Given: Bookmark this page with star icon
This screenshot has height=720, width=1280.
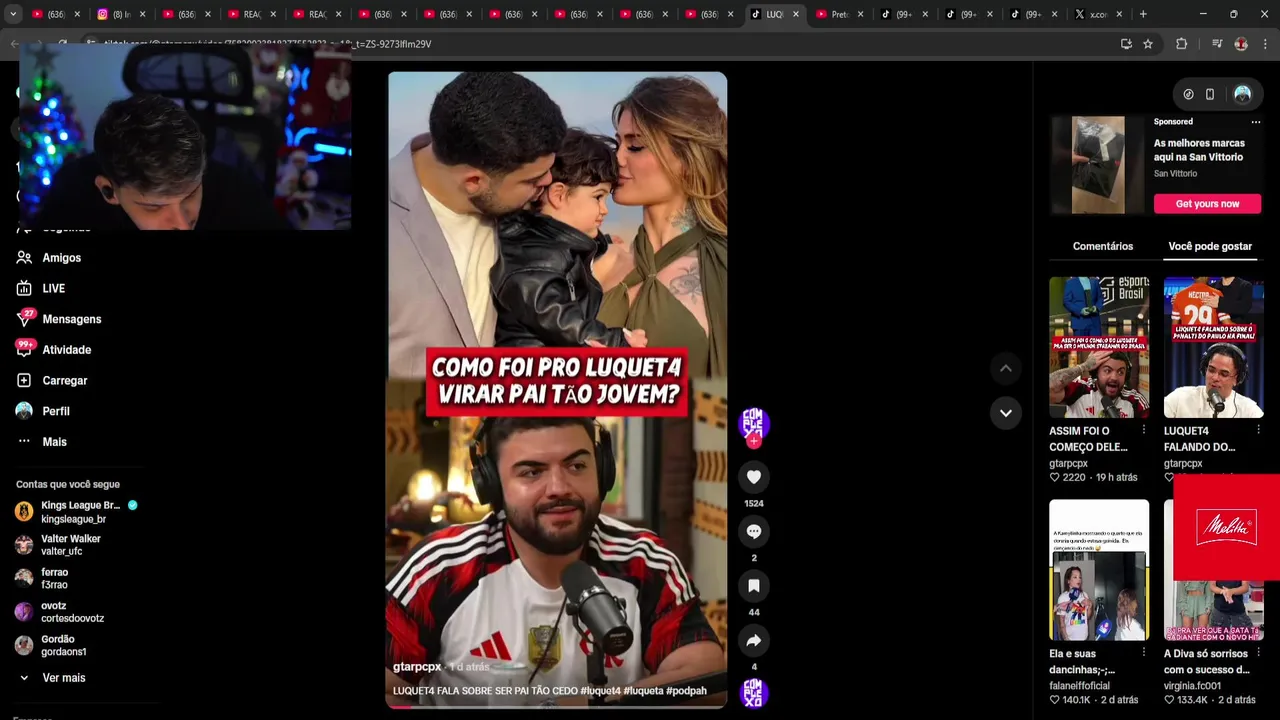Looking at the screenshot, I should (1148, 44).
